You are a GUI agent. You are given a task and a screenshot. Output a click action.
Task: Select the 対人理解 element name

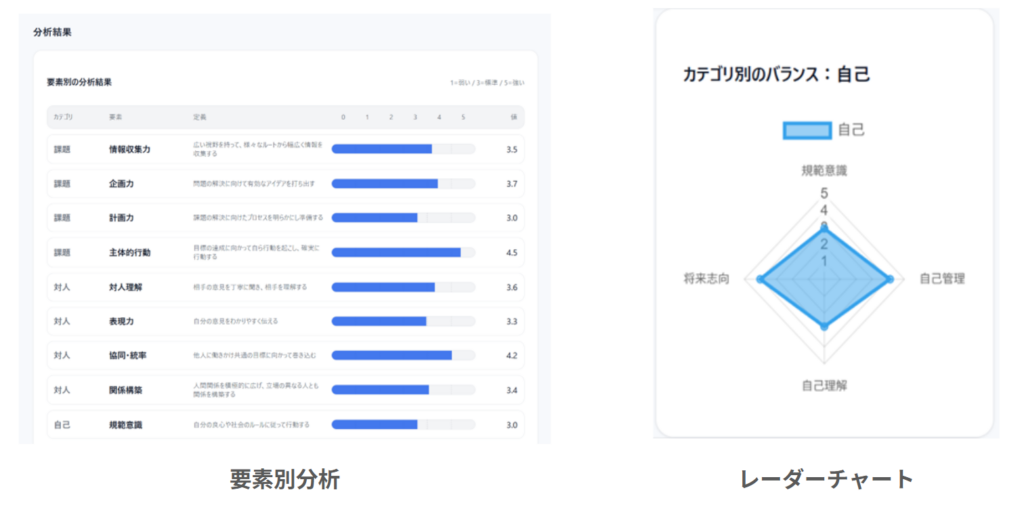tap(126, 287)
